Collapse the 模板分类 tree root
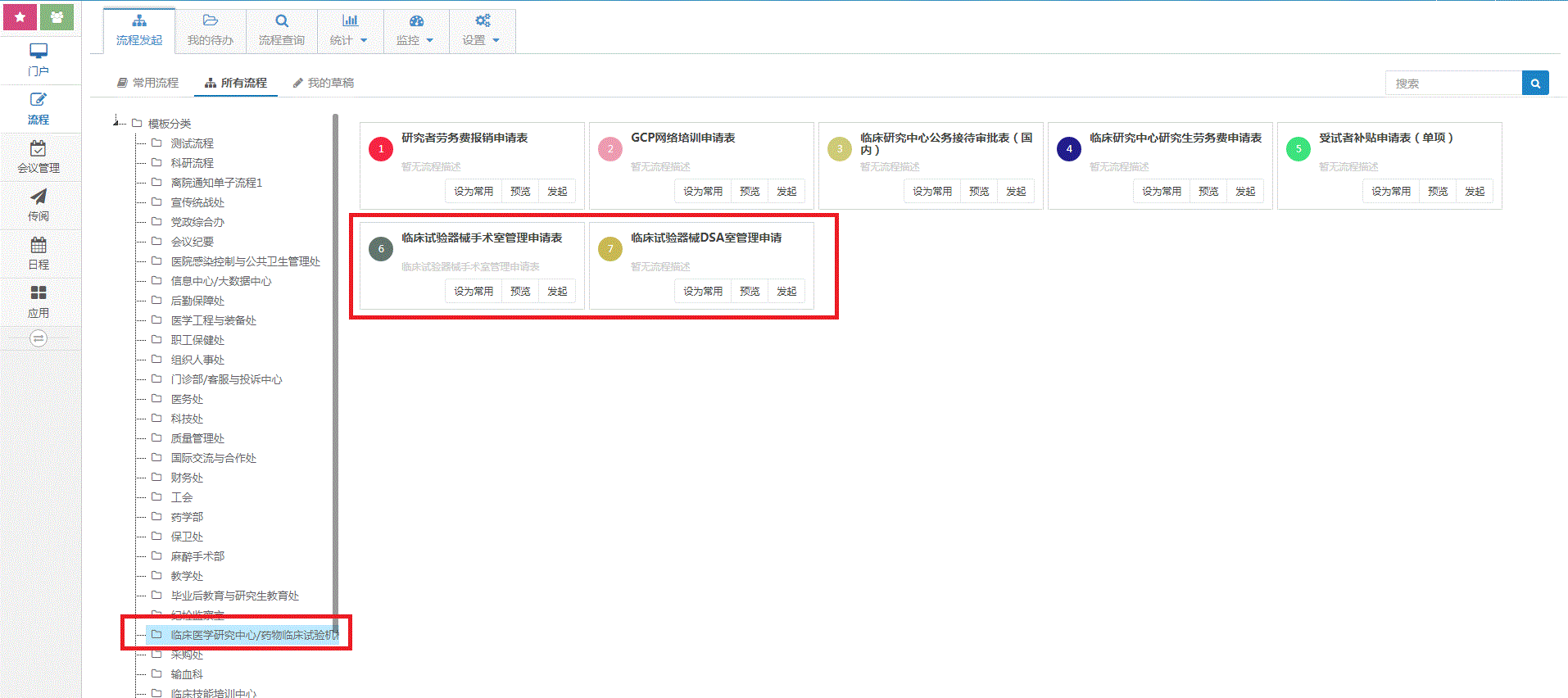Image resolution: width=1568 pixels, height=698 pixels. [117, 122]
